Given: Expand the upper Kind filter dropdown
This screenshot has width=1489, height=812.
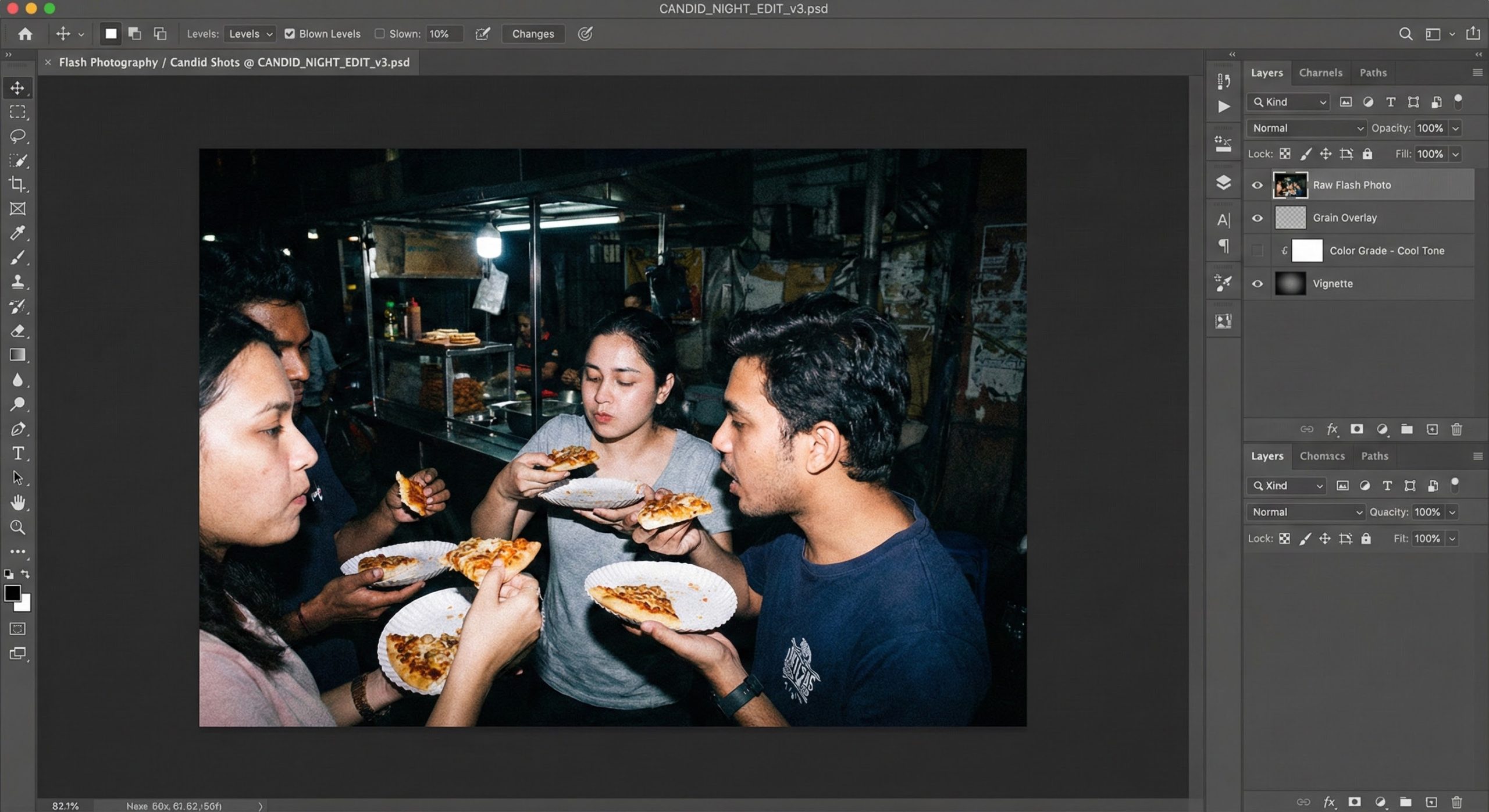Looking at the screenshot, I should pos(1289,102).
